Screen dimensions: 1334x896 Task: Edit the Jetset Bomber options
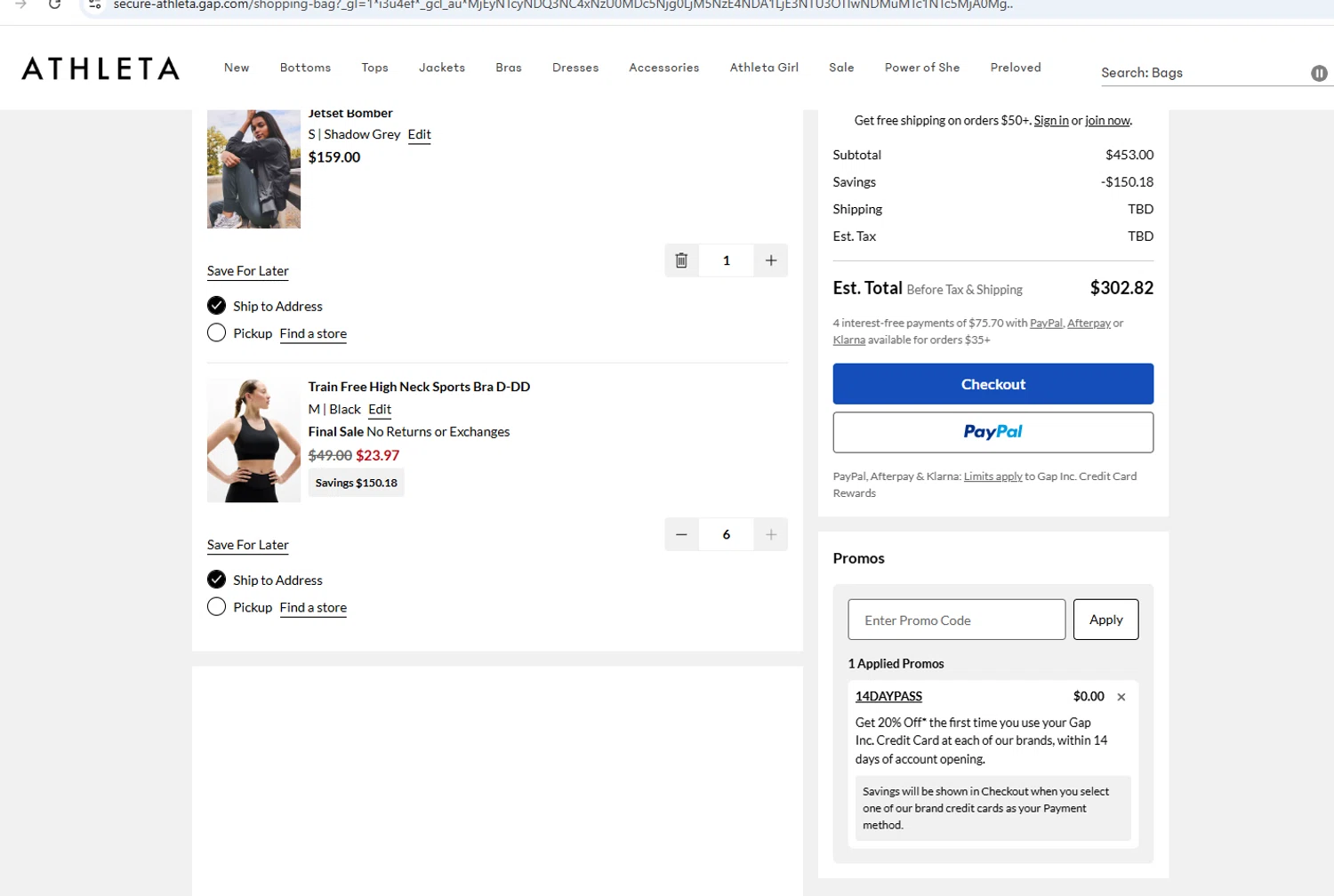coord(419,134)
